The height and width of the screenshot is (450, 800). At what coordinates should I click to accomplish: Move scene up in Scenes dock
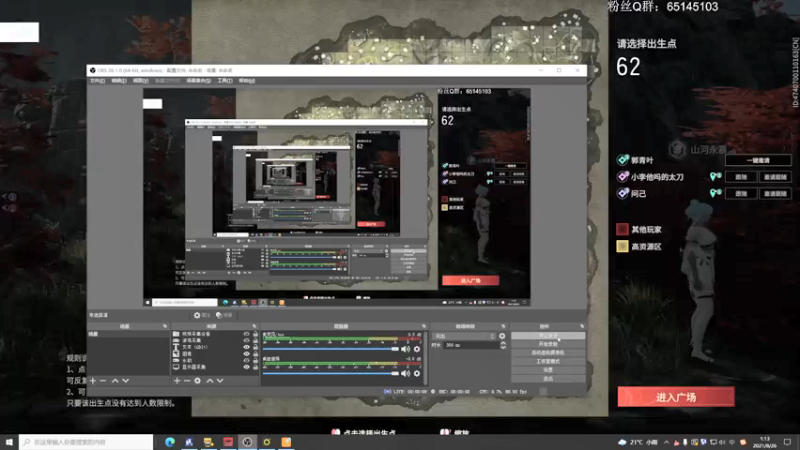coord(115,381)
